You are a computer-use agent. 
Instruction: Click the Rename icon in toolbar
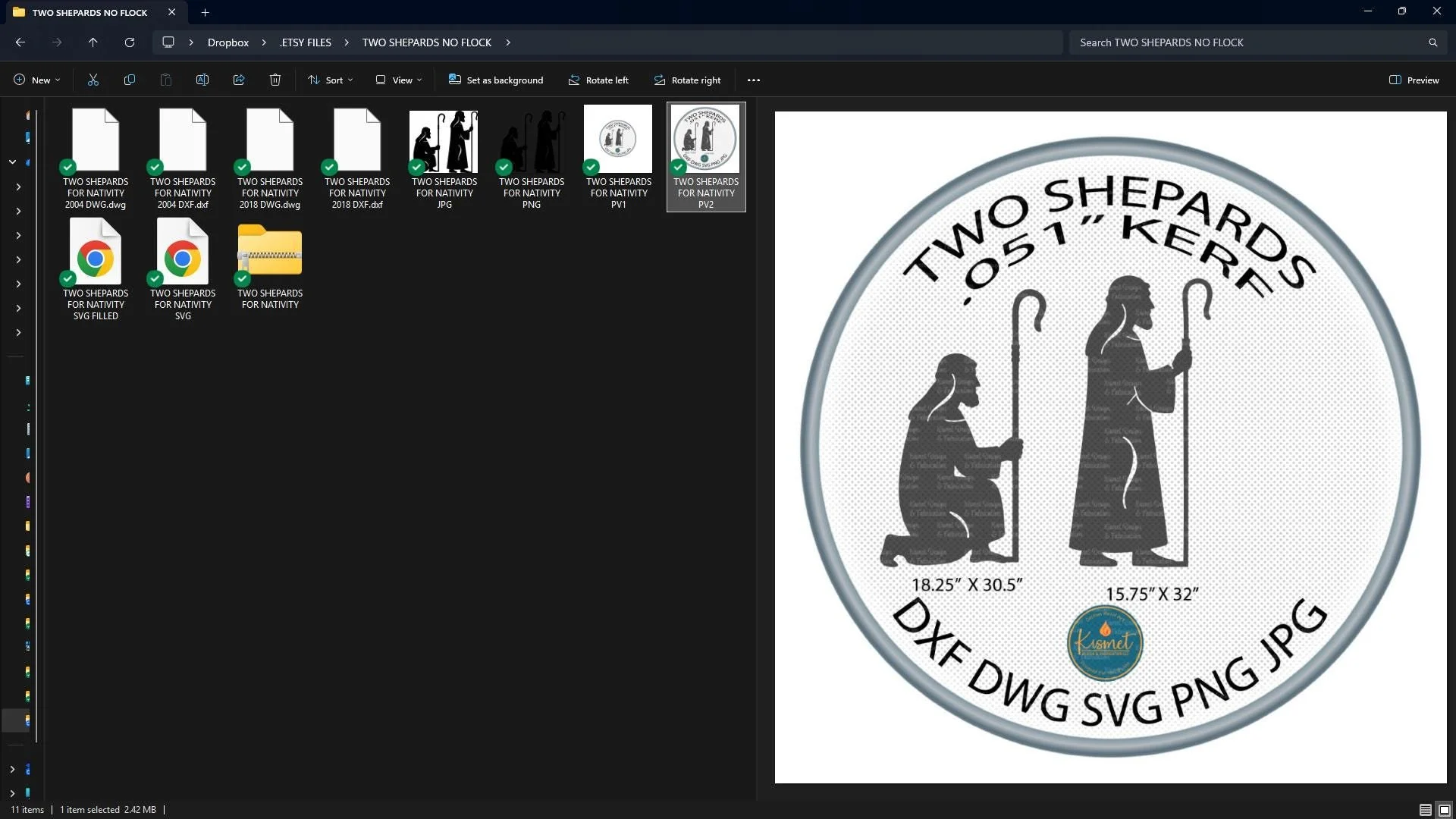tap(202, 80)
